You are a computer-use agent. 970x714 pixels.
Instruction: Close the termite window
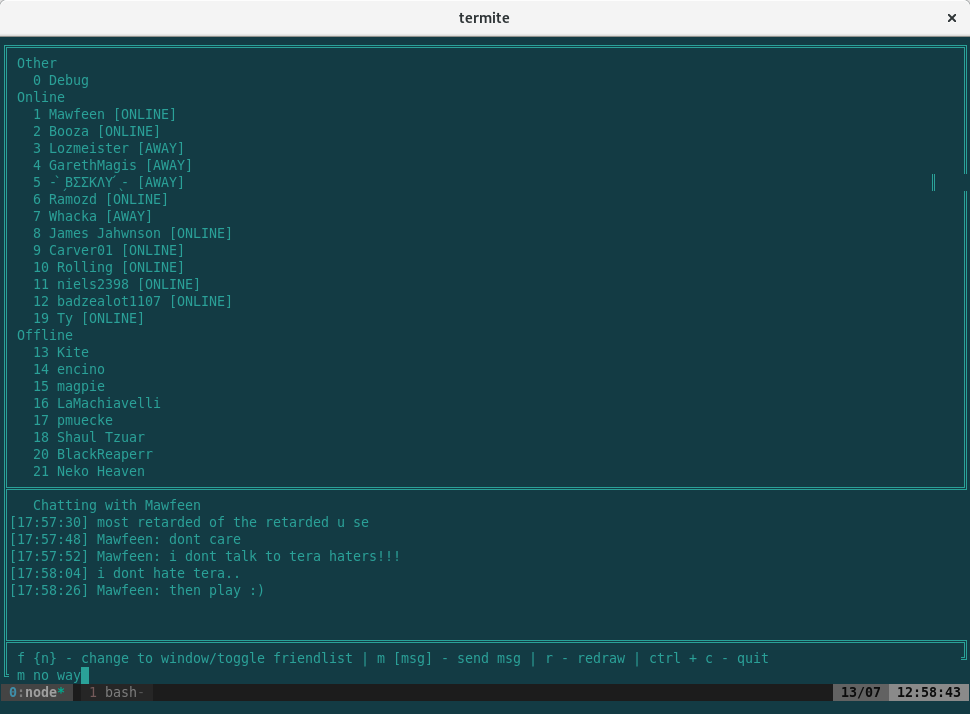(951, 18)
